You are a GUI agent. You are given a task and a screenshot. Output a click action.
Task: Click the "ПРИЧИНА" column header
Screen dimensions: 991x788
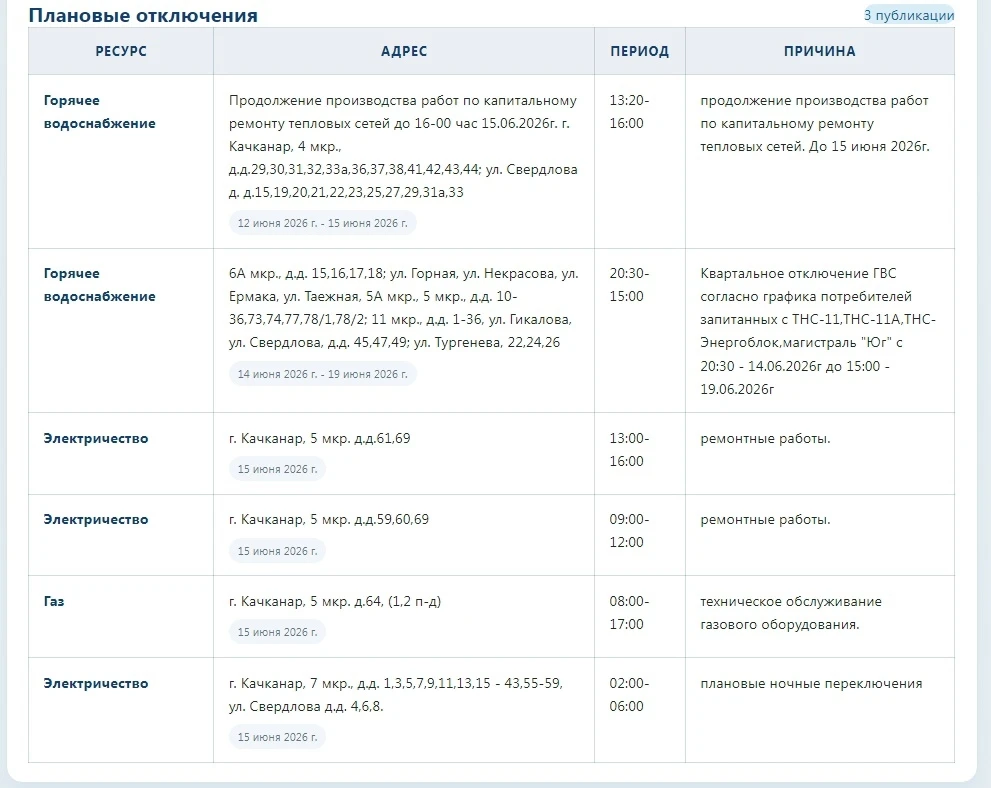pos(820,51)
